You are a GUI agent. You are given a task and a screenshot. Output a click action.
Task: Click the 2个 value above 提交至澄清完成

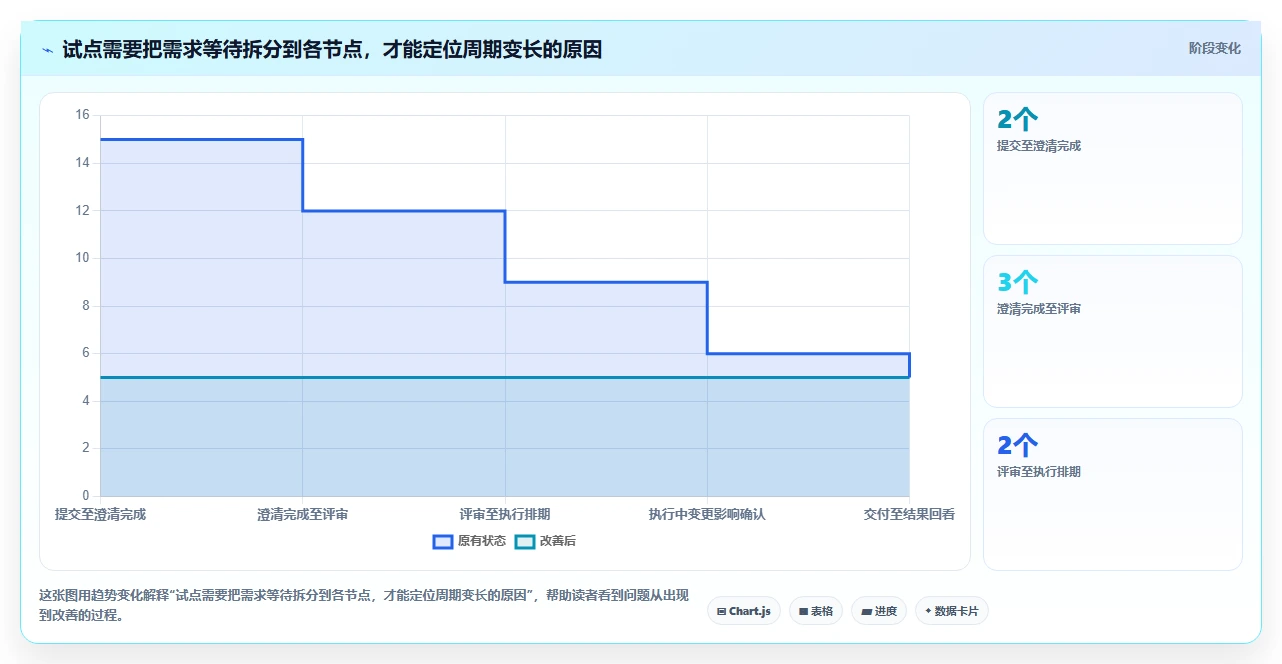click(1017, 120)
